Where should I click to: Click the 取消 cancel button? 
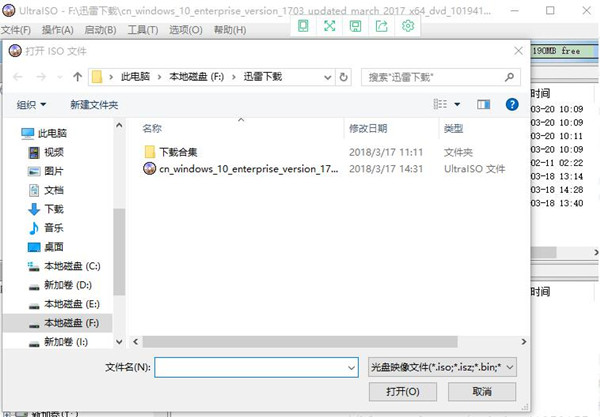click(482, 391)
